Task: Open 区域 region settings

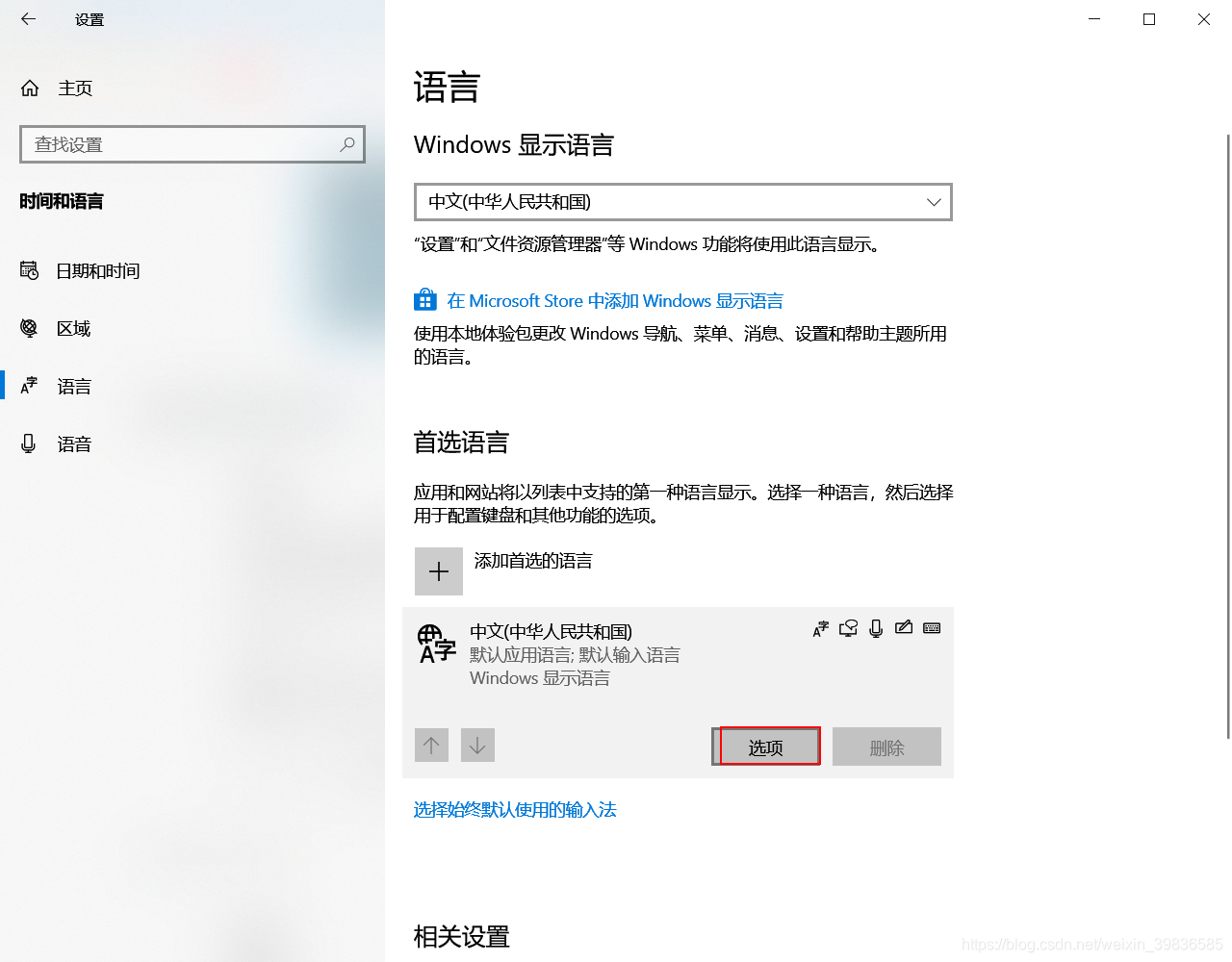Action: click(x=192, y=329)
